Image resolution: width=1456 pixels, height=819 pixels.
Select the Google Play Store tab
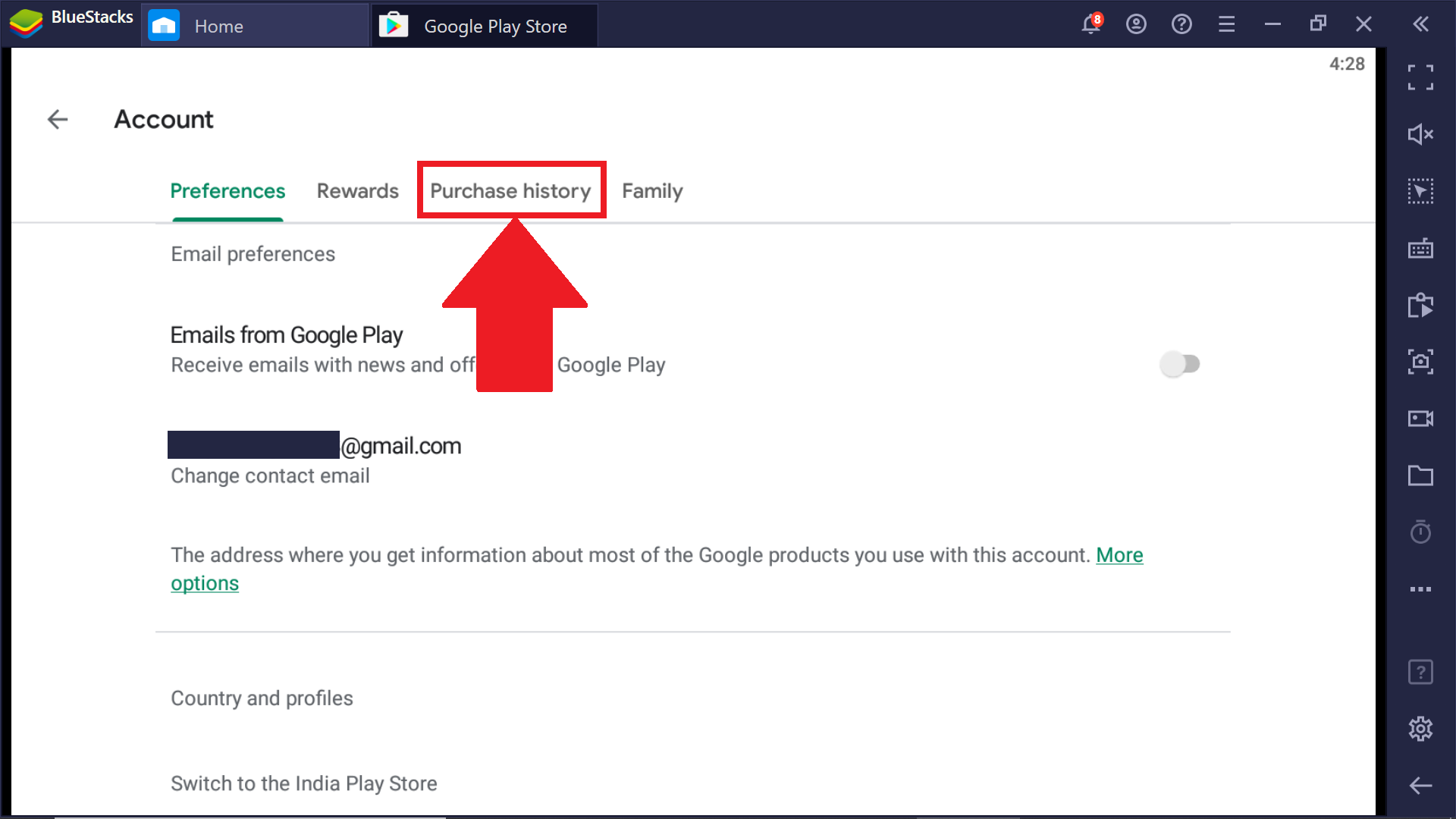(484, 26)
